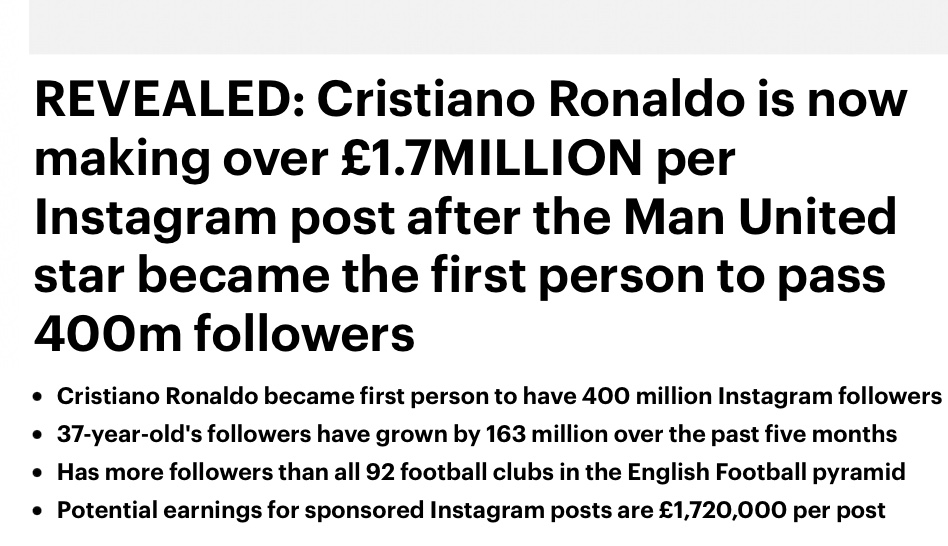
Task: Click the bullet marker before "Cristiano Ronaldo became"
Action: (39, 397)
